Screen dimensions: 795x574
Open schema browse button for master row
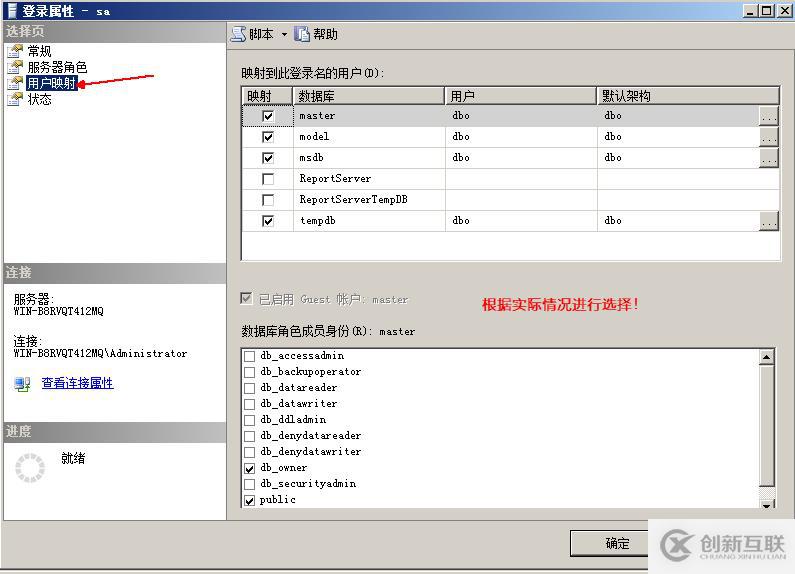(769, 116)
